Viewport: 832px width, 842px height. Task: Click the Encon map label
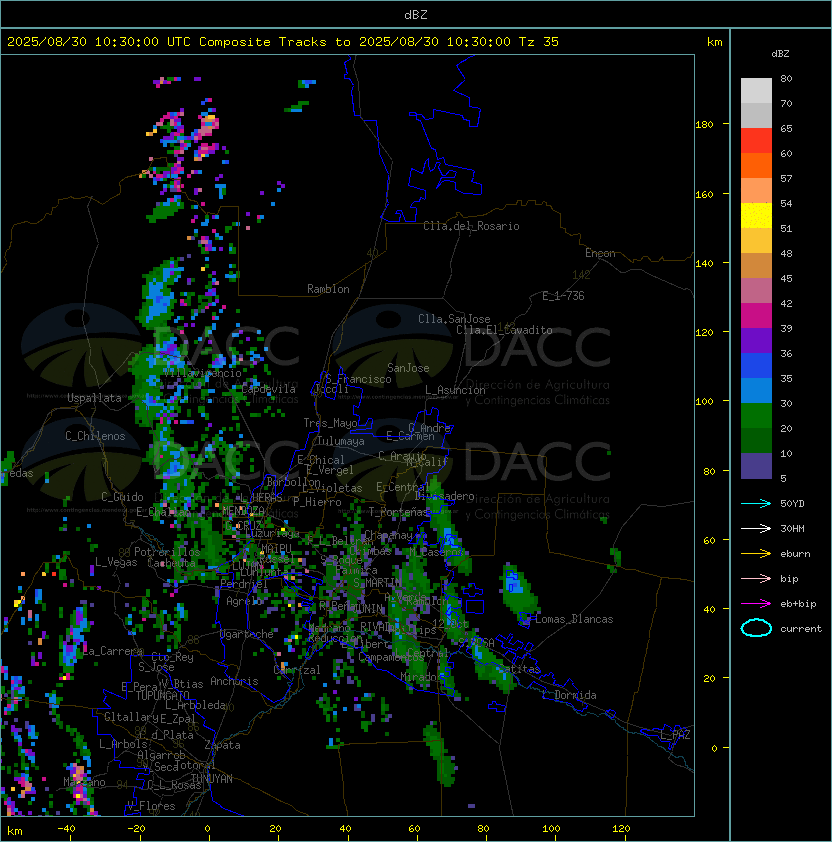click(x=600, y=253)
